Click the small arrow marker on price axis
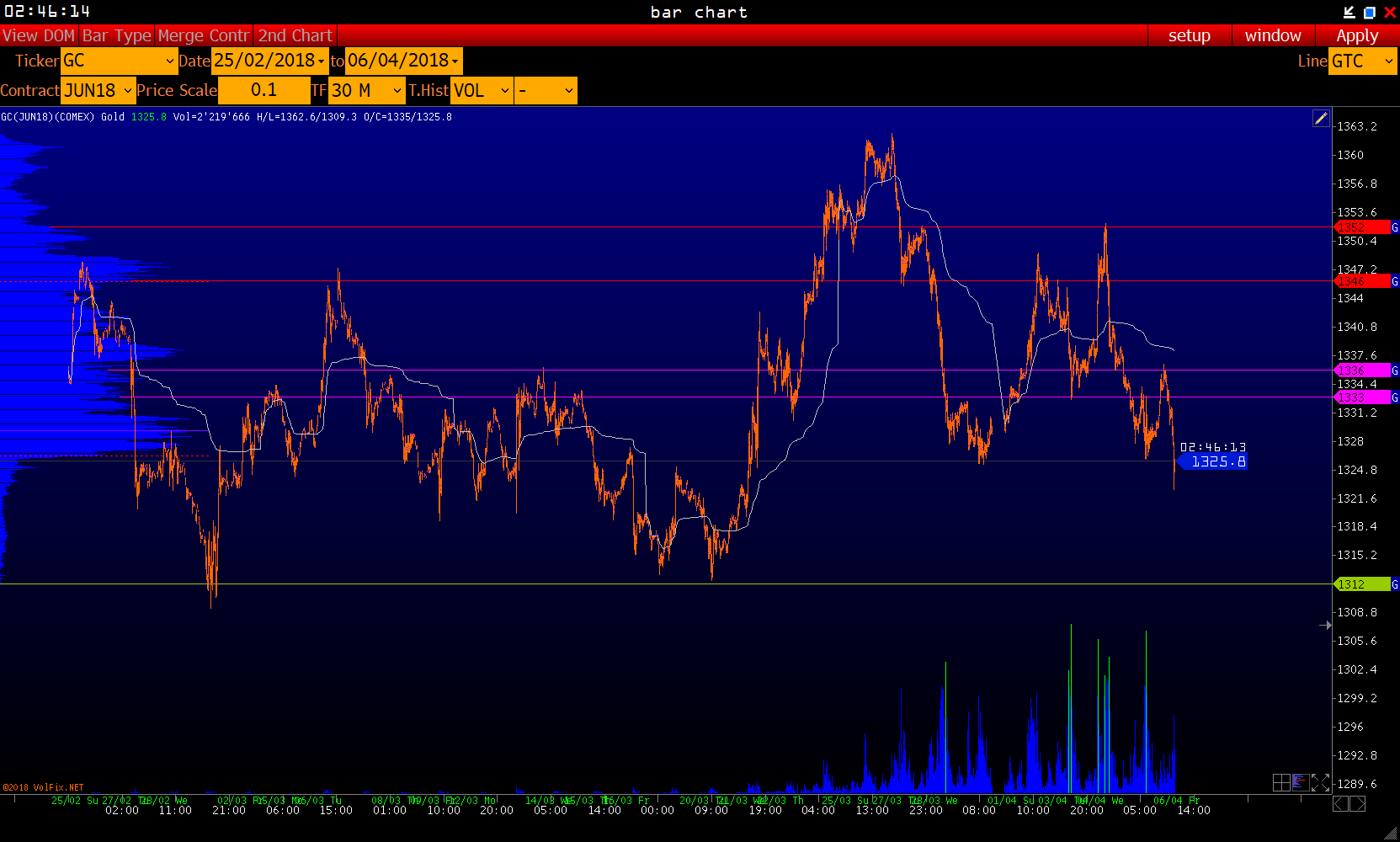Image resolution: width=1400 pixels, height=842 pixels. pyautogui.click(x=1325, y=625)
